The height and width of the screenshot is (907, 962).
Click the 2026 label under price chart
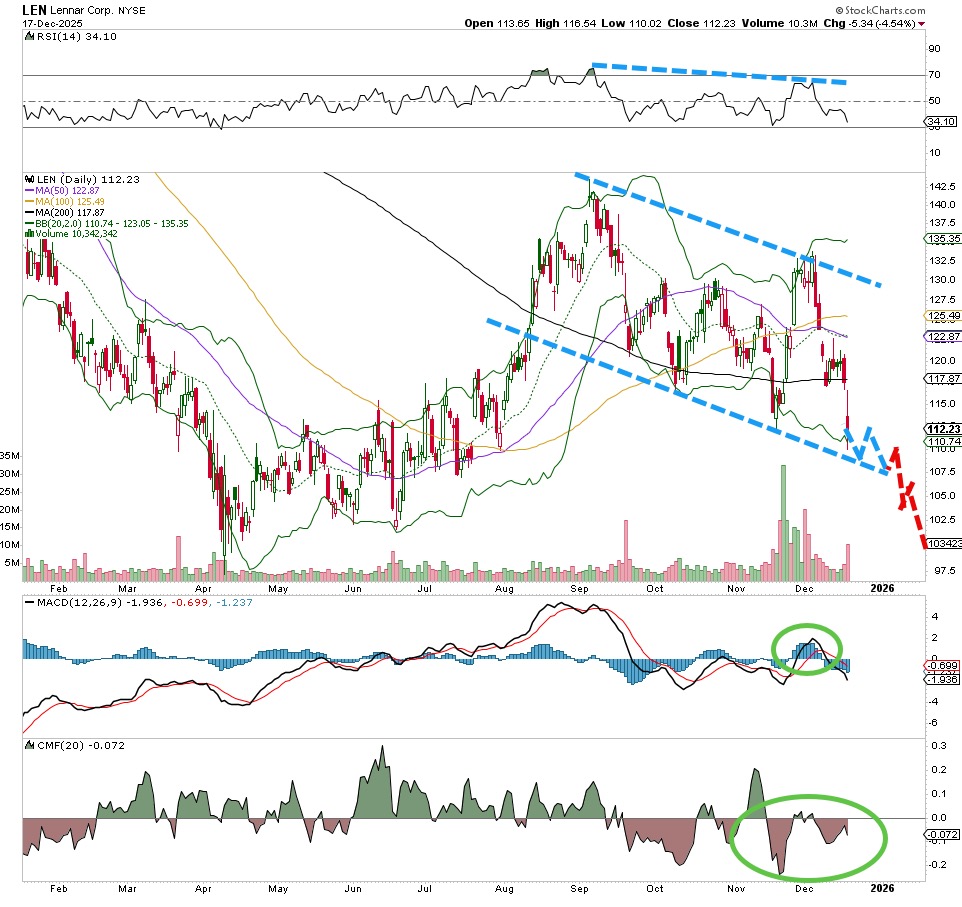coord(882,589)
